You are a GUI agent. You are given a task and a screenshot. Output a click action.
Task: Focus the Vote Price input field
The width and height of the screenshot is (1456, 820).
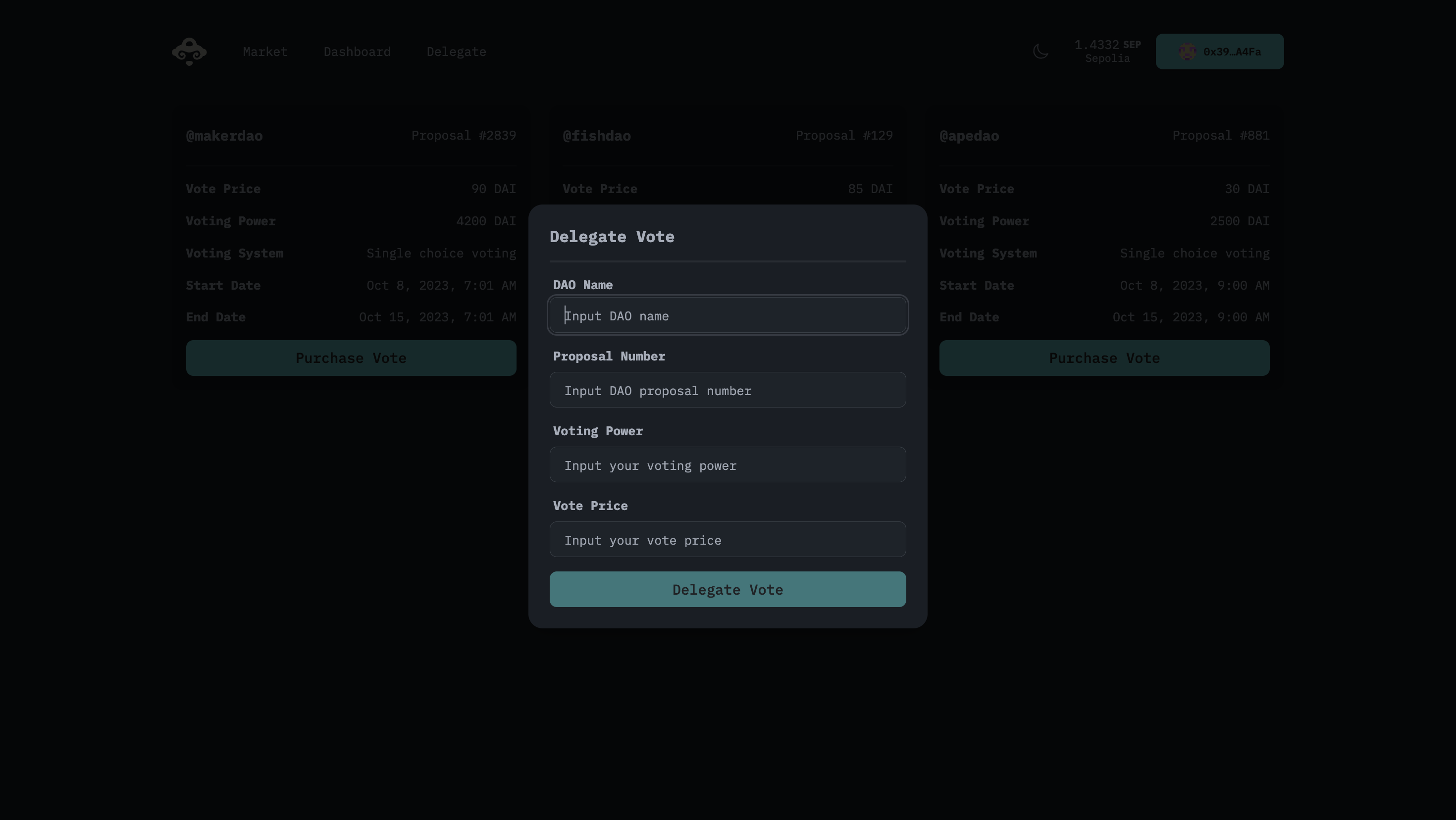tap(728, 539)
